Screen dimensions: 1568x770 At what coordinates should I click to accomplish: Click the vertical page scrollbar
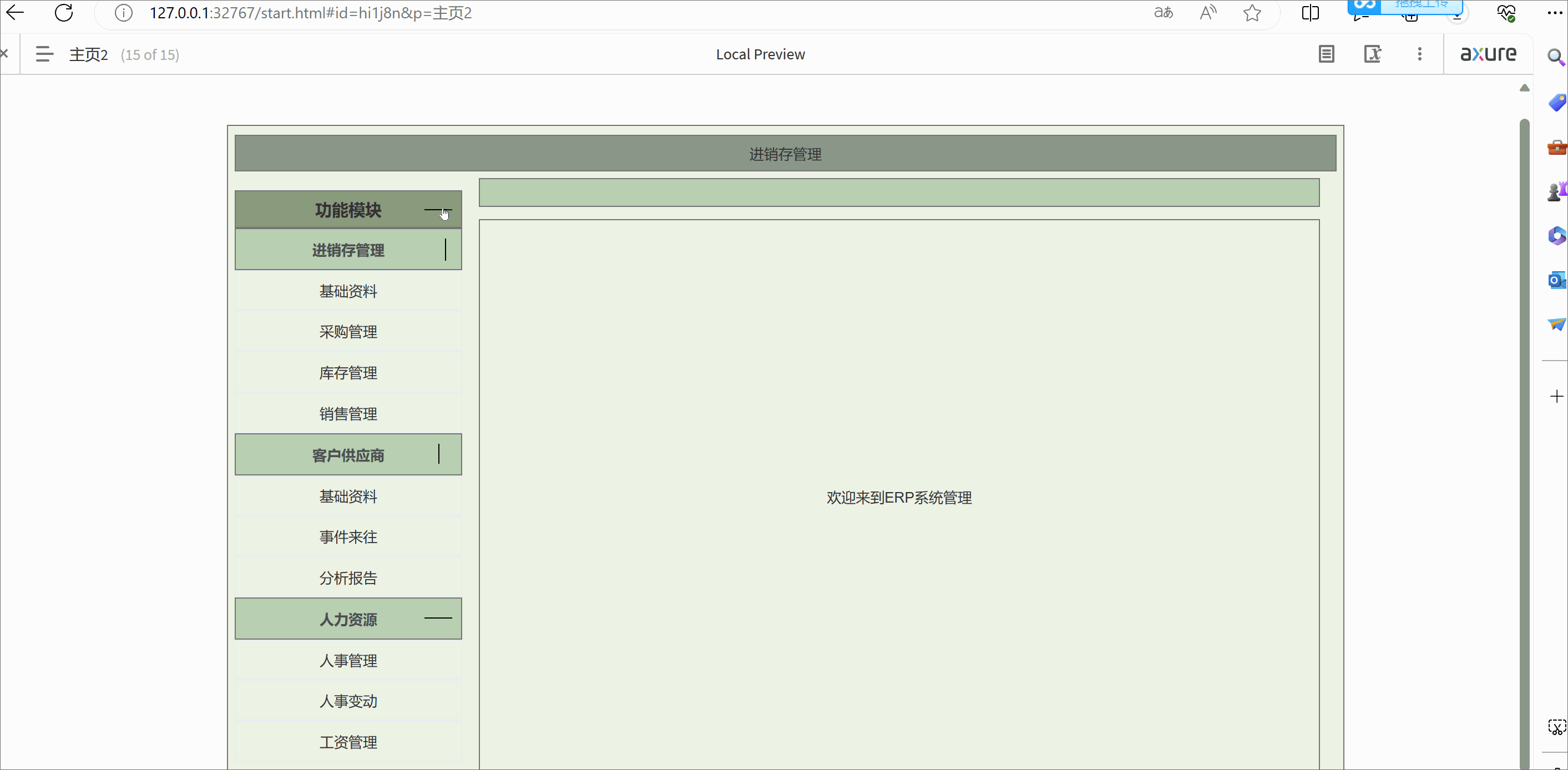(x=1524, y=426)
